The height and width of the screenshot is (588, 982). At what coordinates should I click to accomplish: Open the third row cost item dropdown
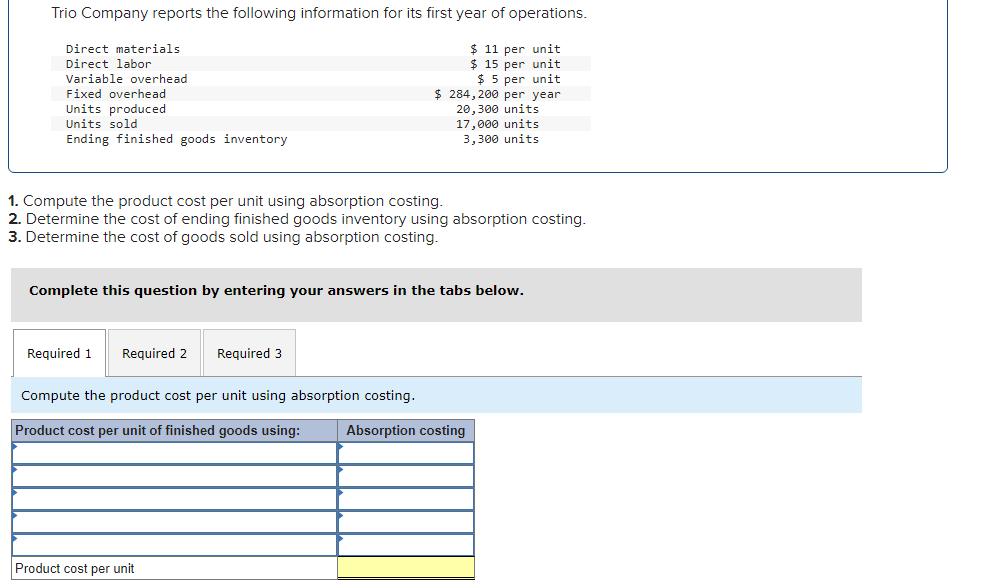(x=172, y=498)
